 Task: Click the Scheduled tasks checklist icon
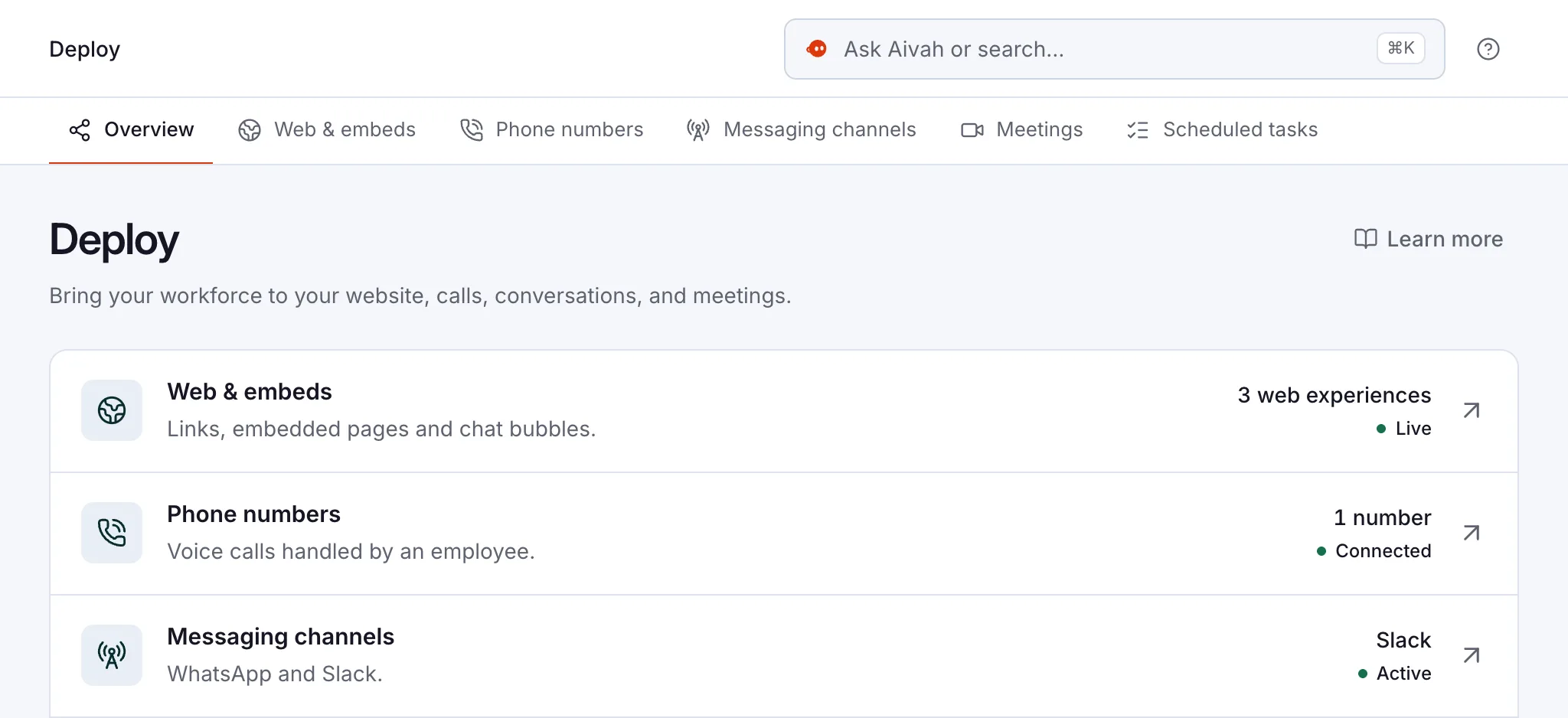click(1138, 130)
